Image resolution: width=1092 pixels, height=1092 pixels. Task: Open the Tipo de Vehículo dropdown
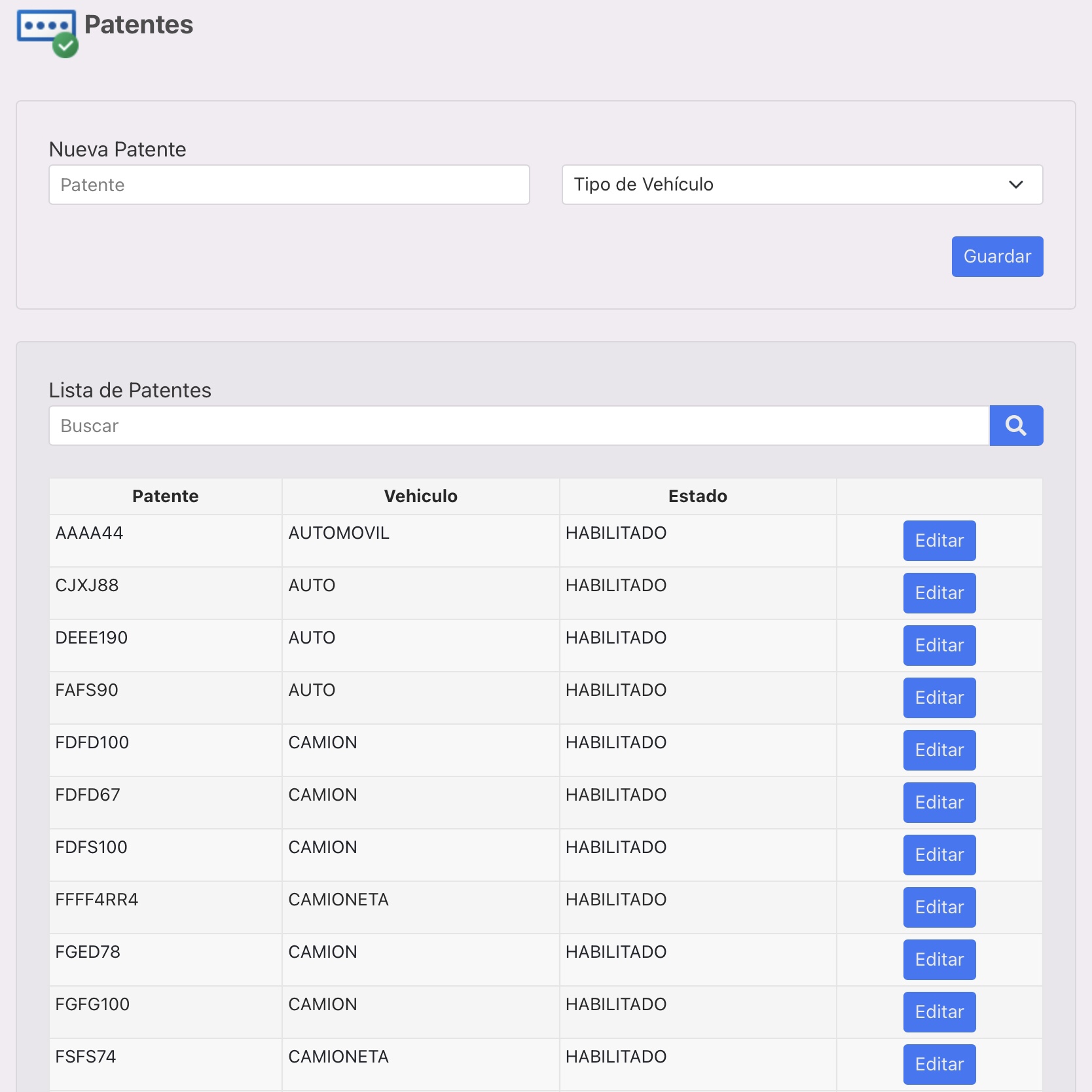[802, 185]
